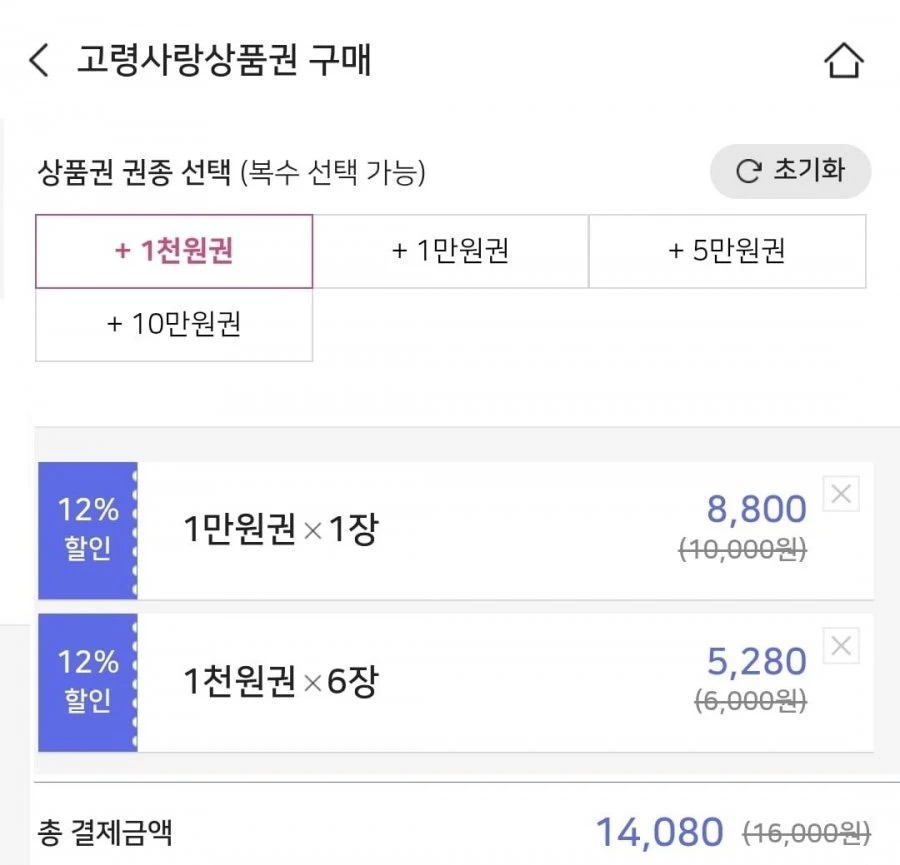Open the home screen via house icon
Image resolution: width=900 pixels, height=865 pixels.
[x=843, y=60]
